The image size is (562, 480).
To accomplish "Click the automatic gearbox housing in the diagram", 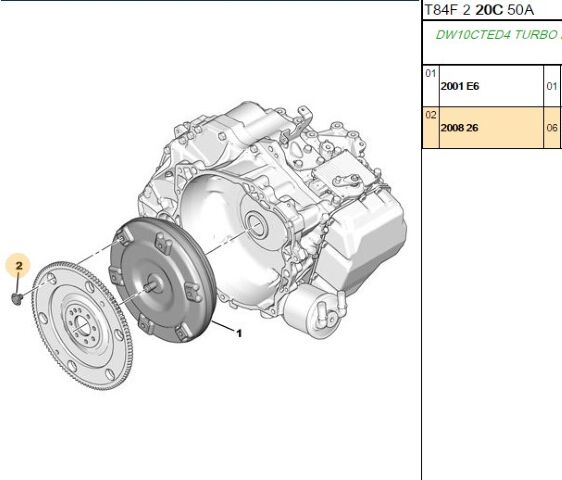I will click(x=272, y=219).
